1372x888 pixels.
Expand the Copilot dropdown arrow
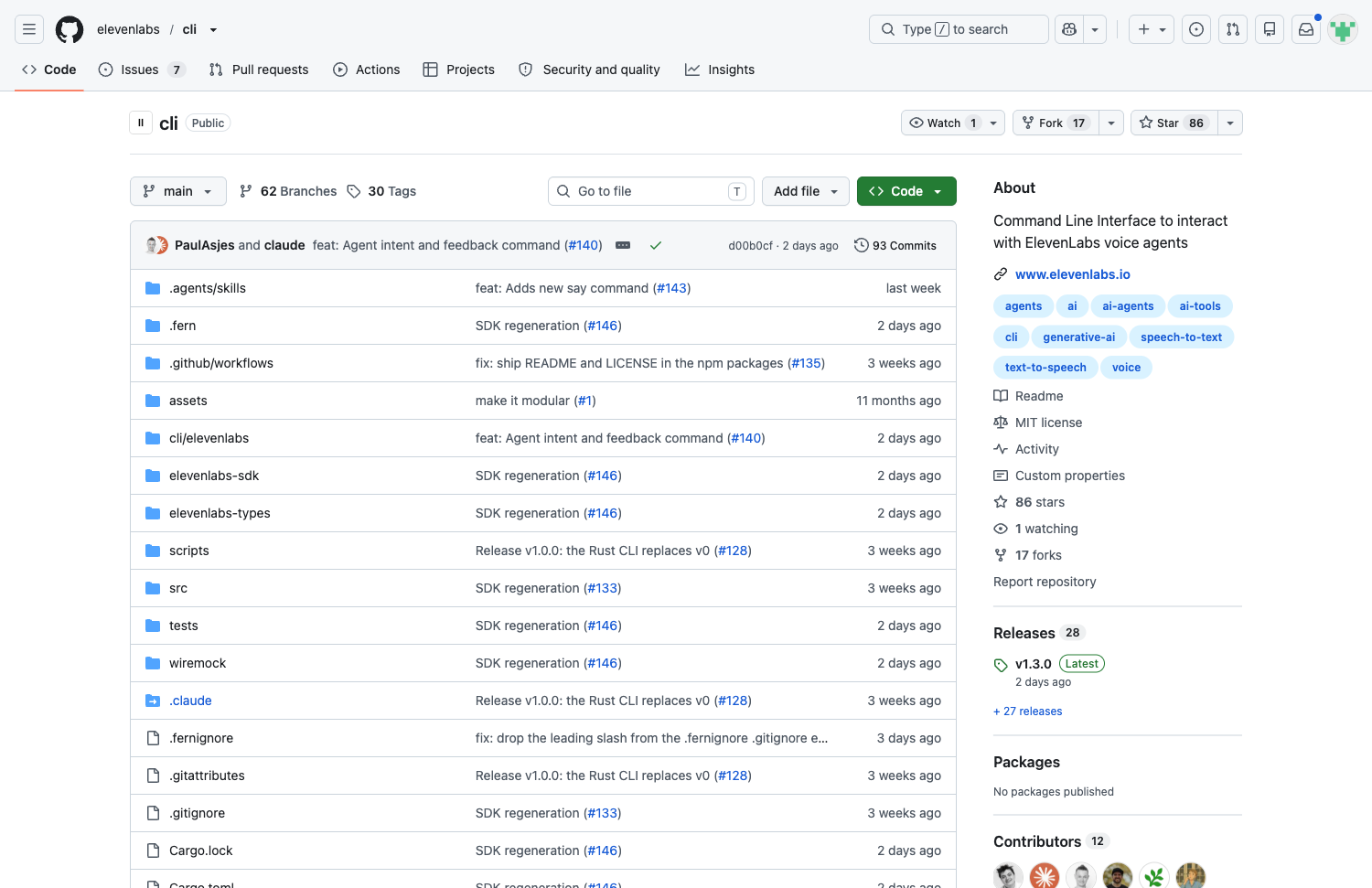[x=1095, y=29]
